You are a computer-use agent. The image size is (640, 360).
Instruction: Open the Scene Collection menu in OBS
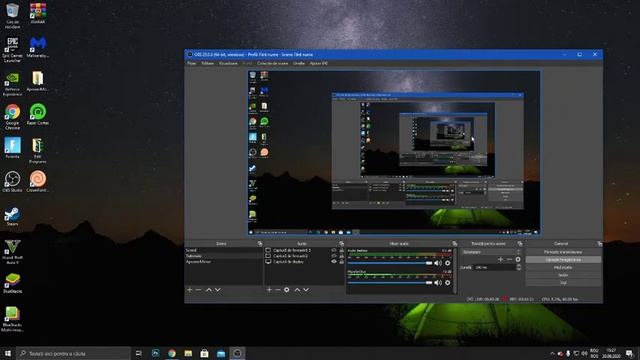[273, 63]
